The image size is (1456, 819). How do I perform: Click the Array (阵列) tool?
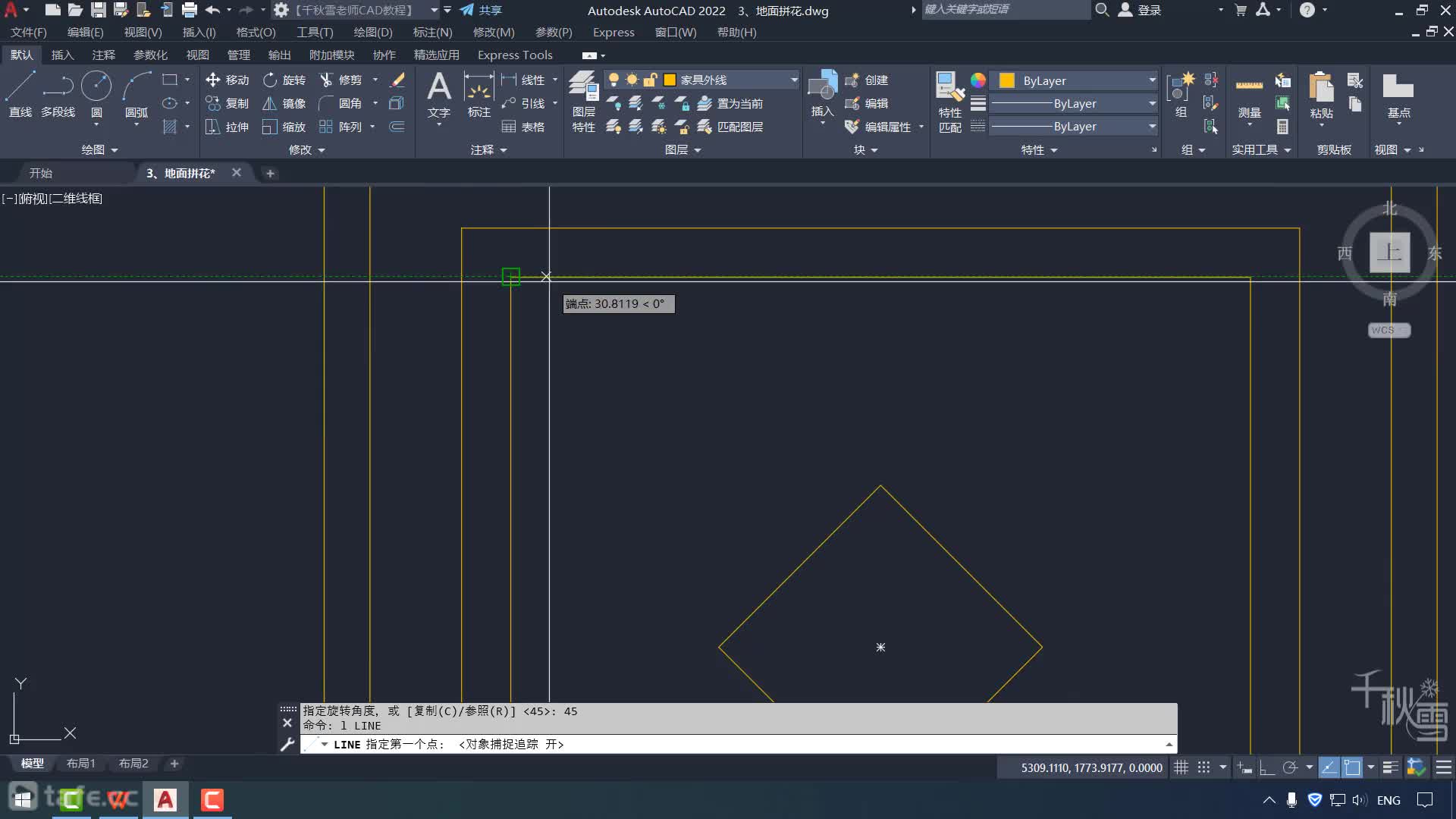point(341,127)
